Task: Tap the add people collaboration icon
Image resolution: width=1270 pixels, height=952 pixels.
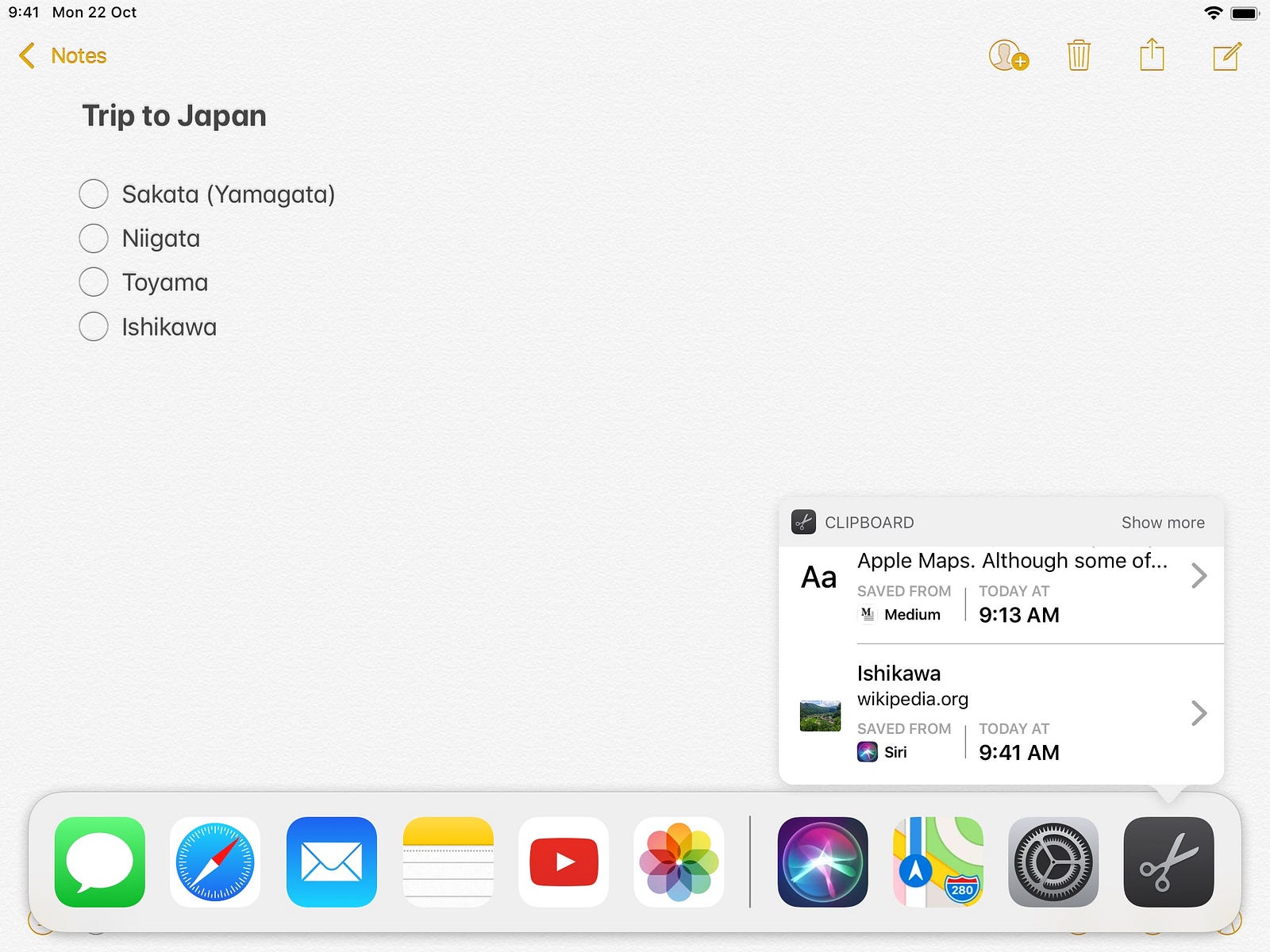Action: (x=1008, y=56)
